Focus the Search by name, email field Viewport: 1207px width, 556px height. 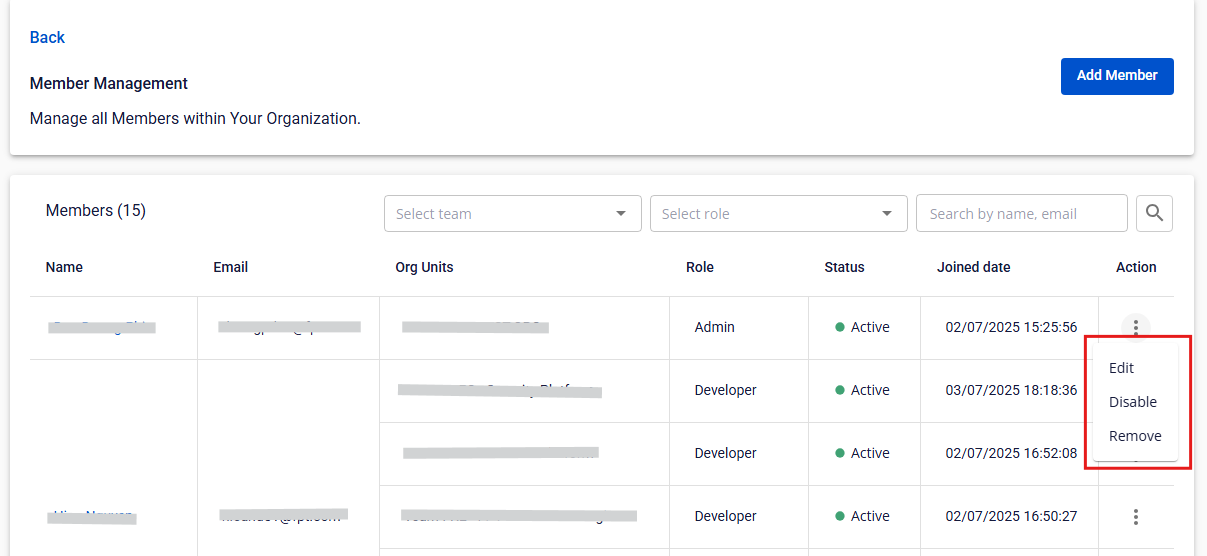click(x=1020, y=214)
